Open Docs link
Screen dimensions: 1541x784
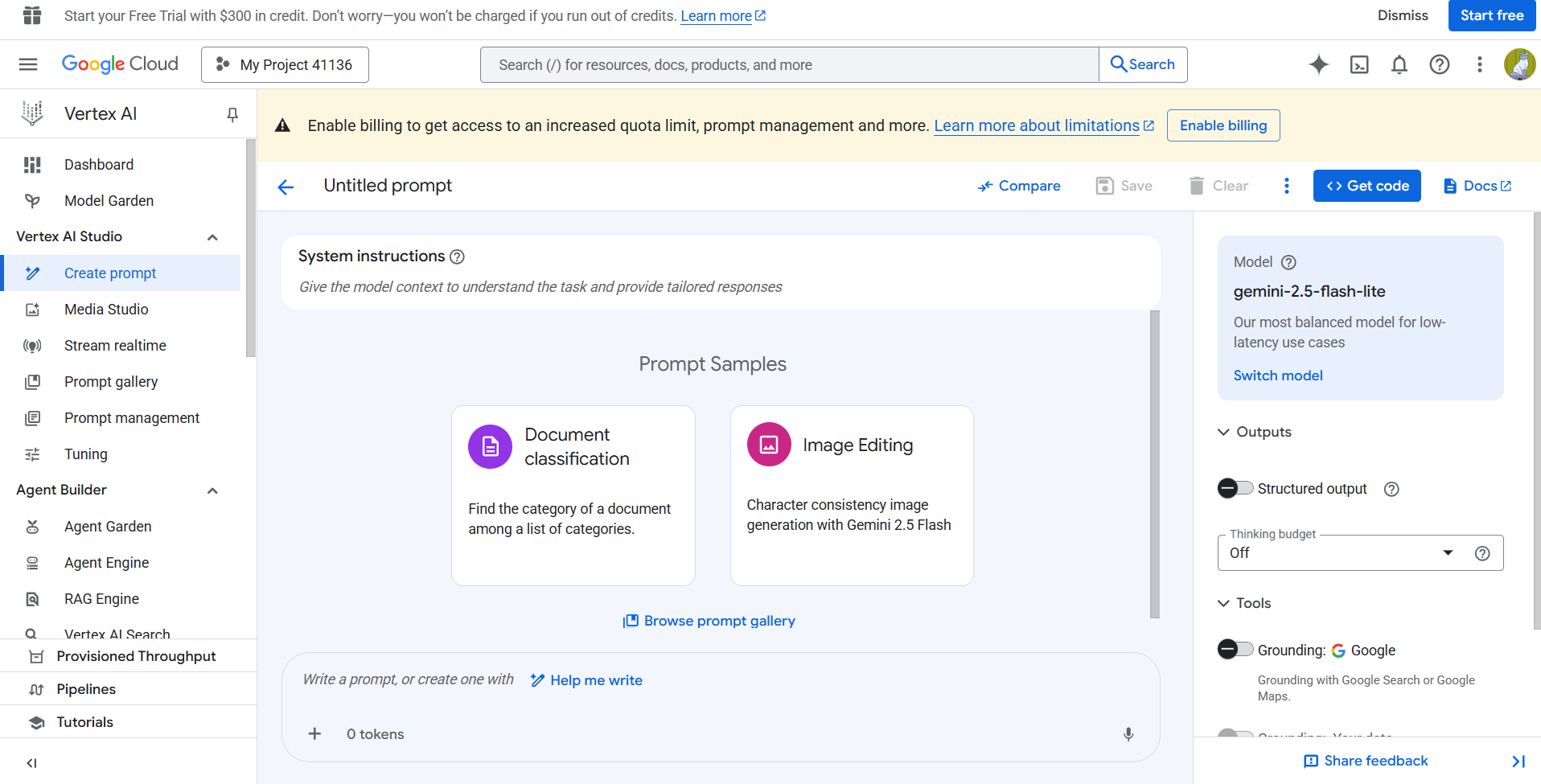(1478, 186)
